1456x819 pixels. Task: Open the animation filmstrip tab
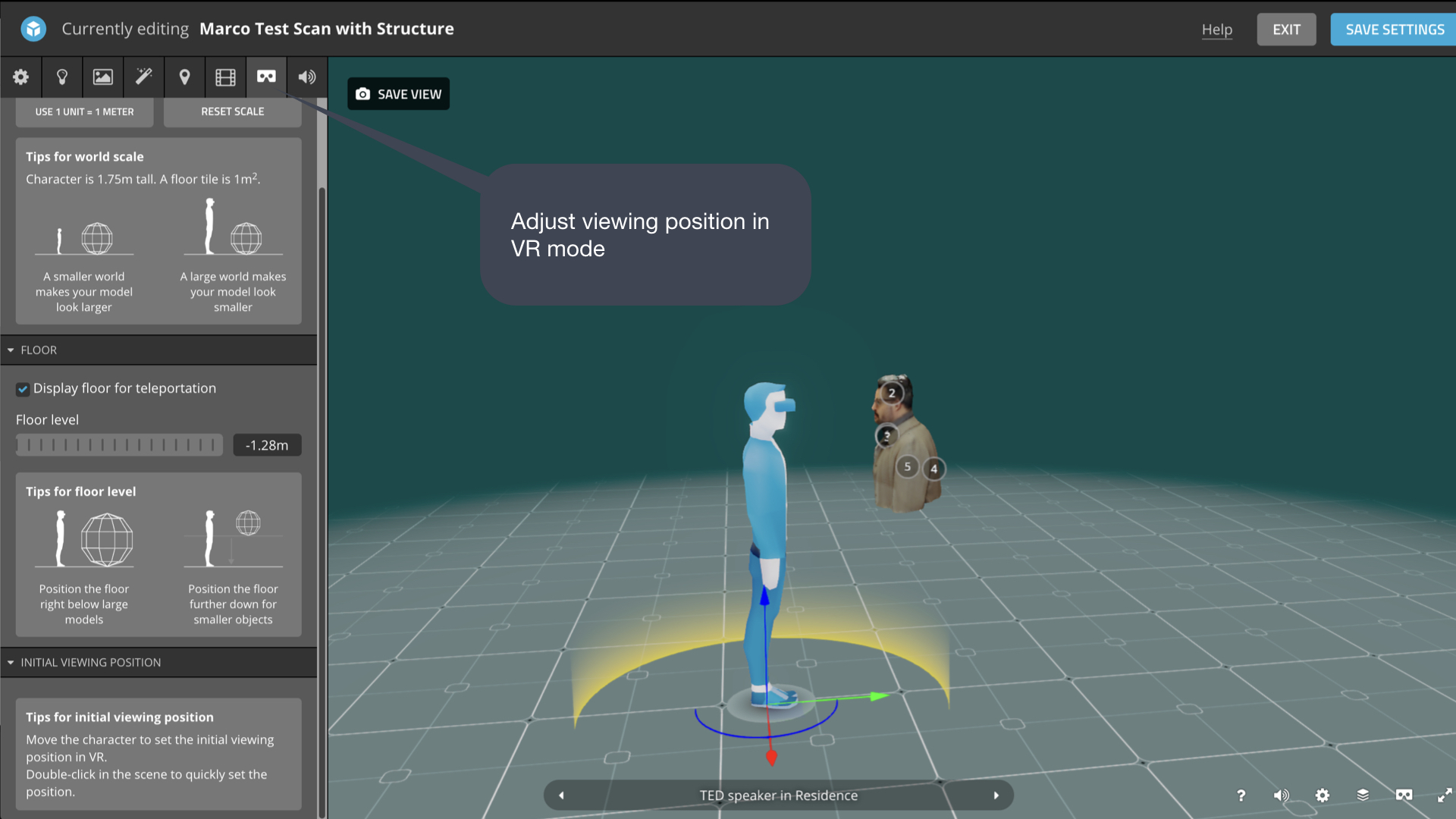click(x=225, y=77)
